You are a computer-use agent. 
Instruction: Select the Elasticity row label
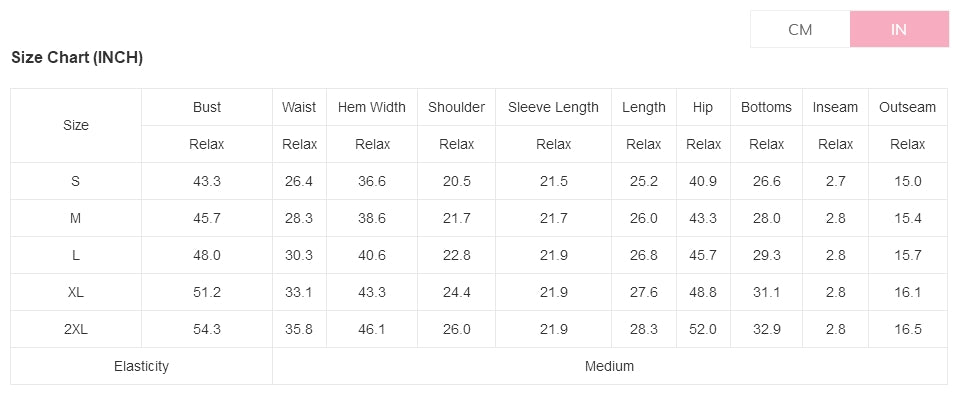(x=141, y=366)
